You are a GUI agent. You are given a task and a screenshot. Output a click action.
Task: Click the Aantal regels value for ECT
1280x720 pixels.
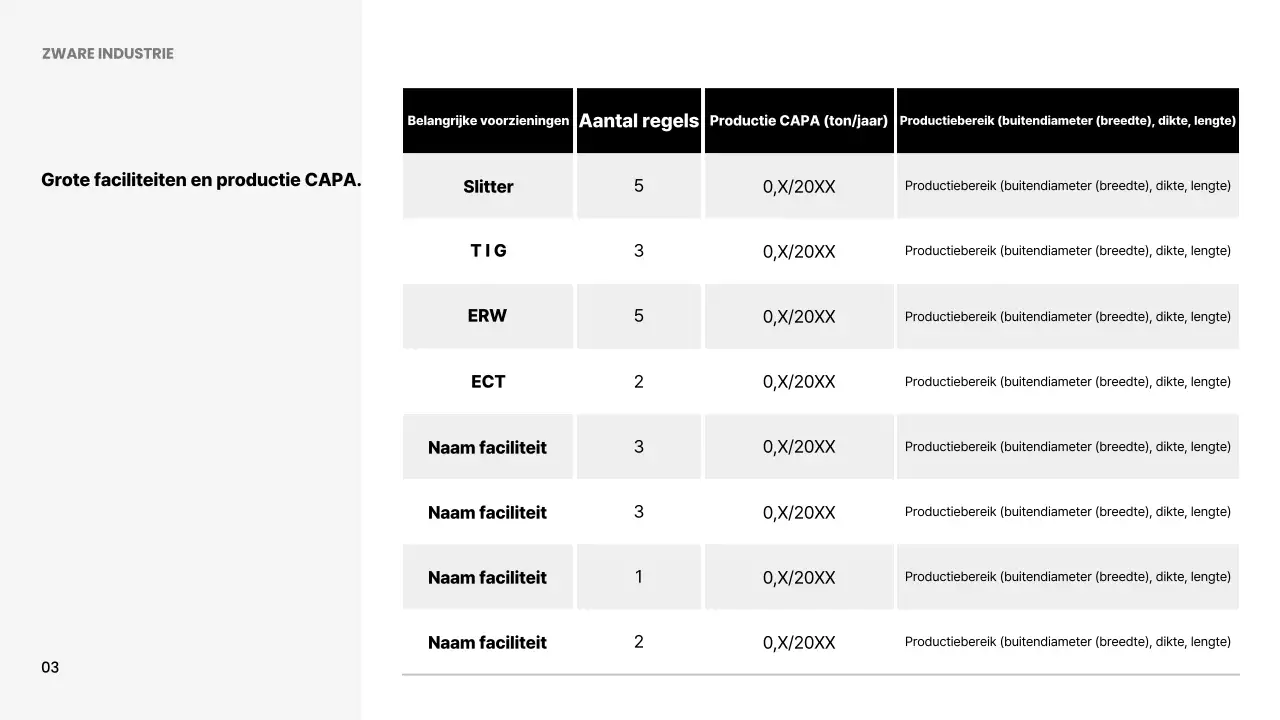coord(639,382)
